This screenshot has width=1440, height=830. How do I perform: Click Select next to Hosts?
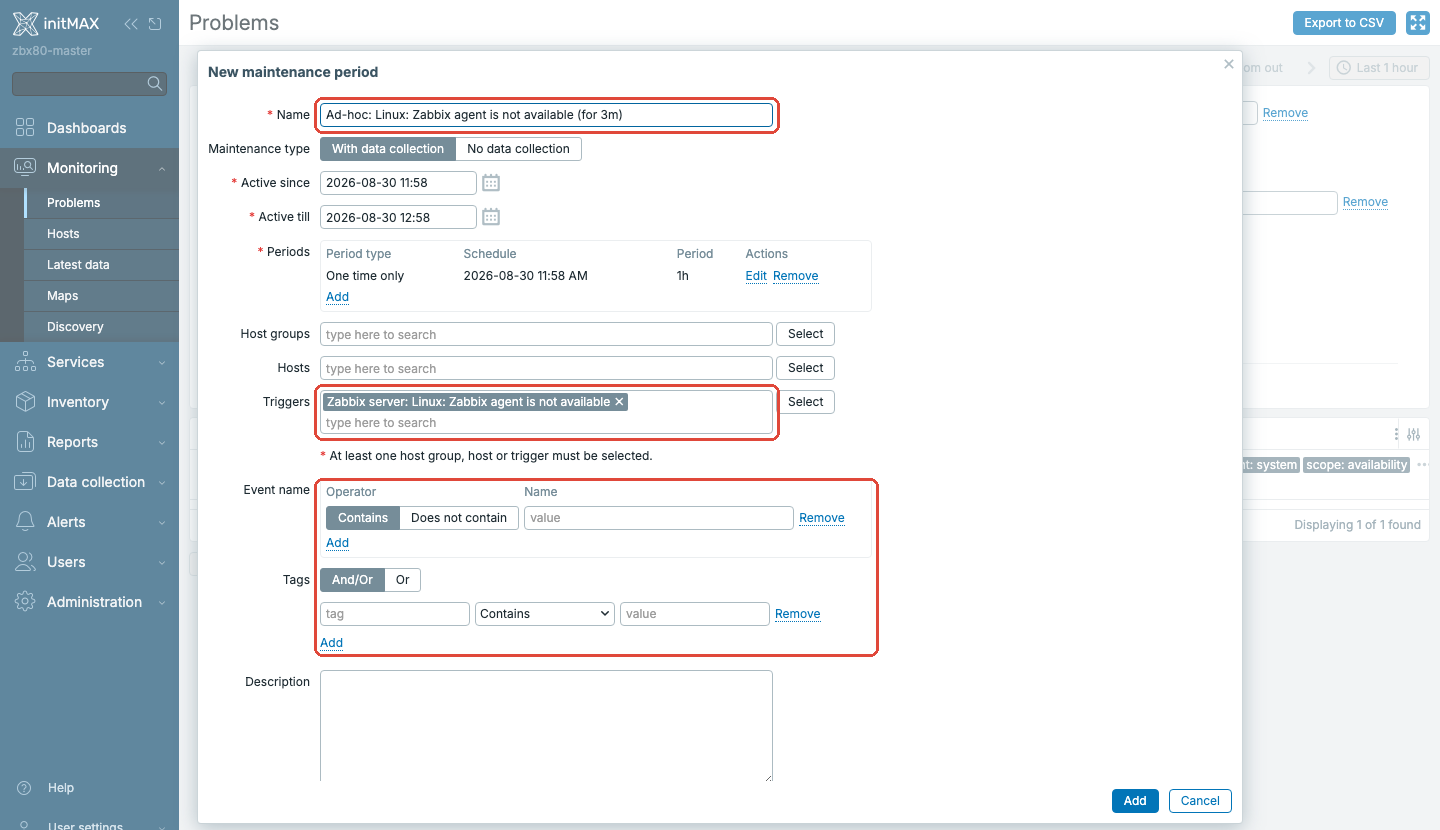pyautogui.click(x=805, y=368)
